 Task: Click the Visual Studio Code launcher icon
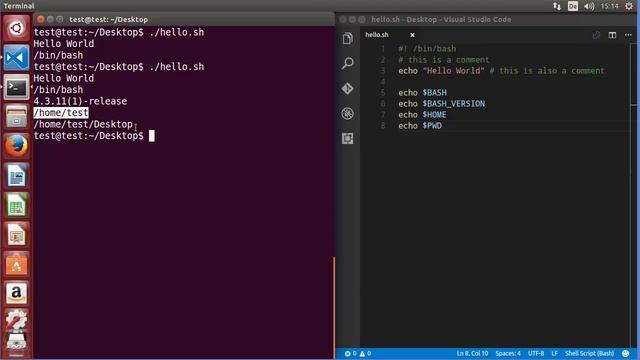[16, 58]
